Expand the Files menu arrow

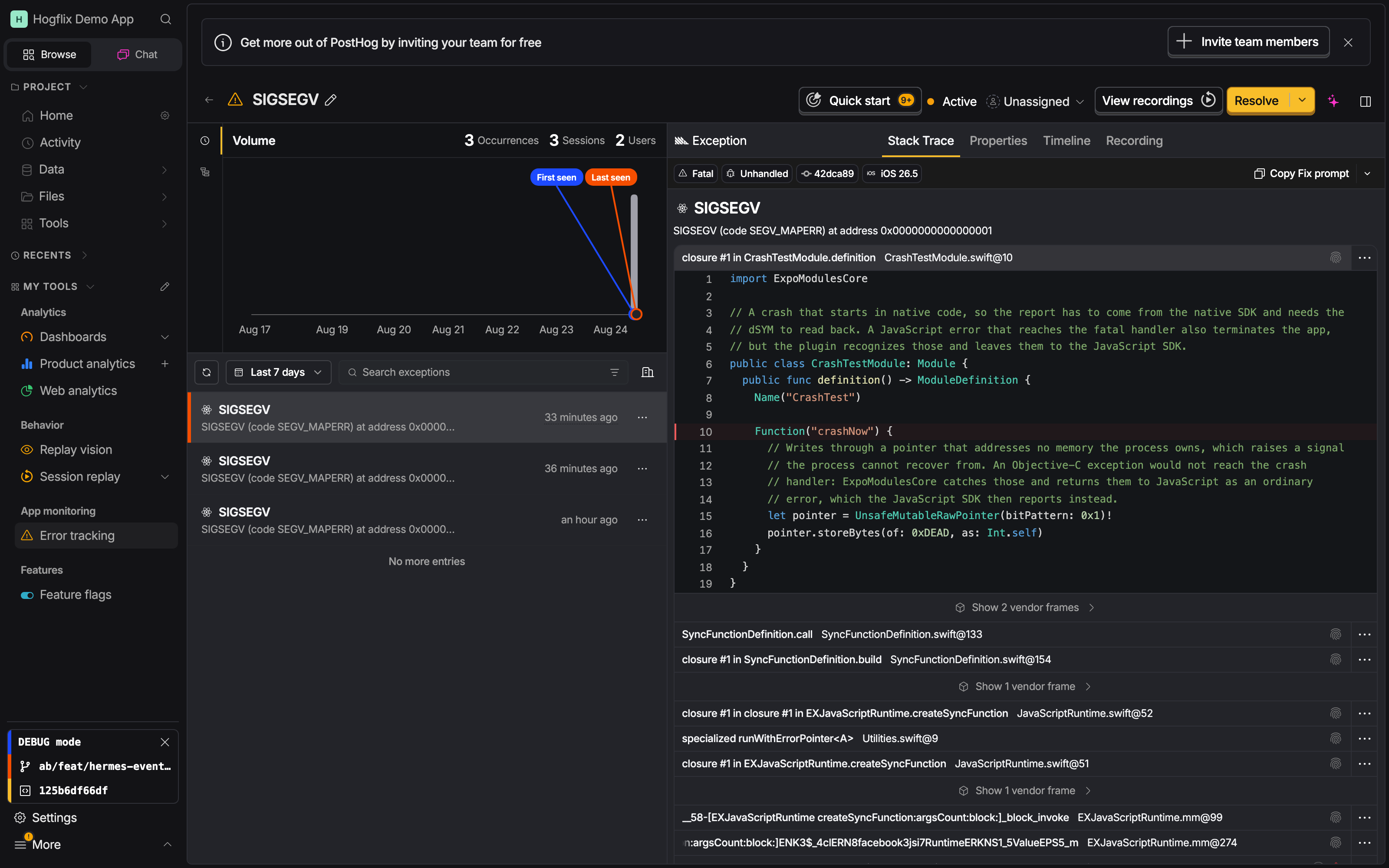pos(164,196)
